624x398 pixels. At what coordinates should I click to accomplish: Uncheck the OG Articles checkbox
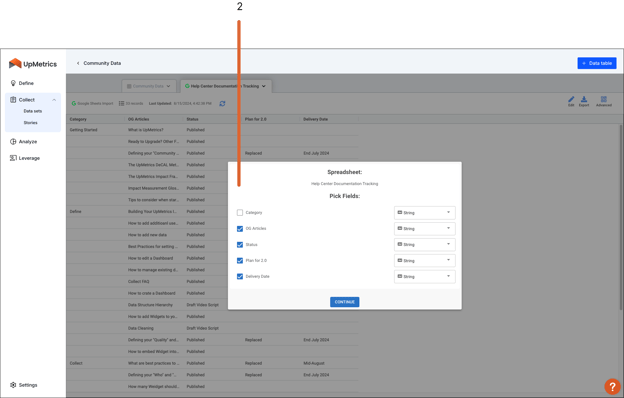pyautogui.click(x=240, y=228)
